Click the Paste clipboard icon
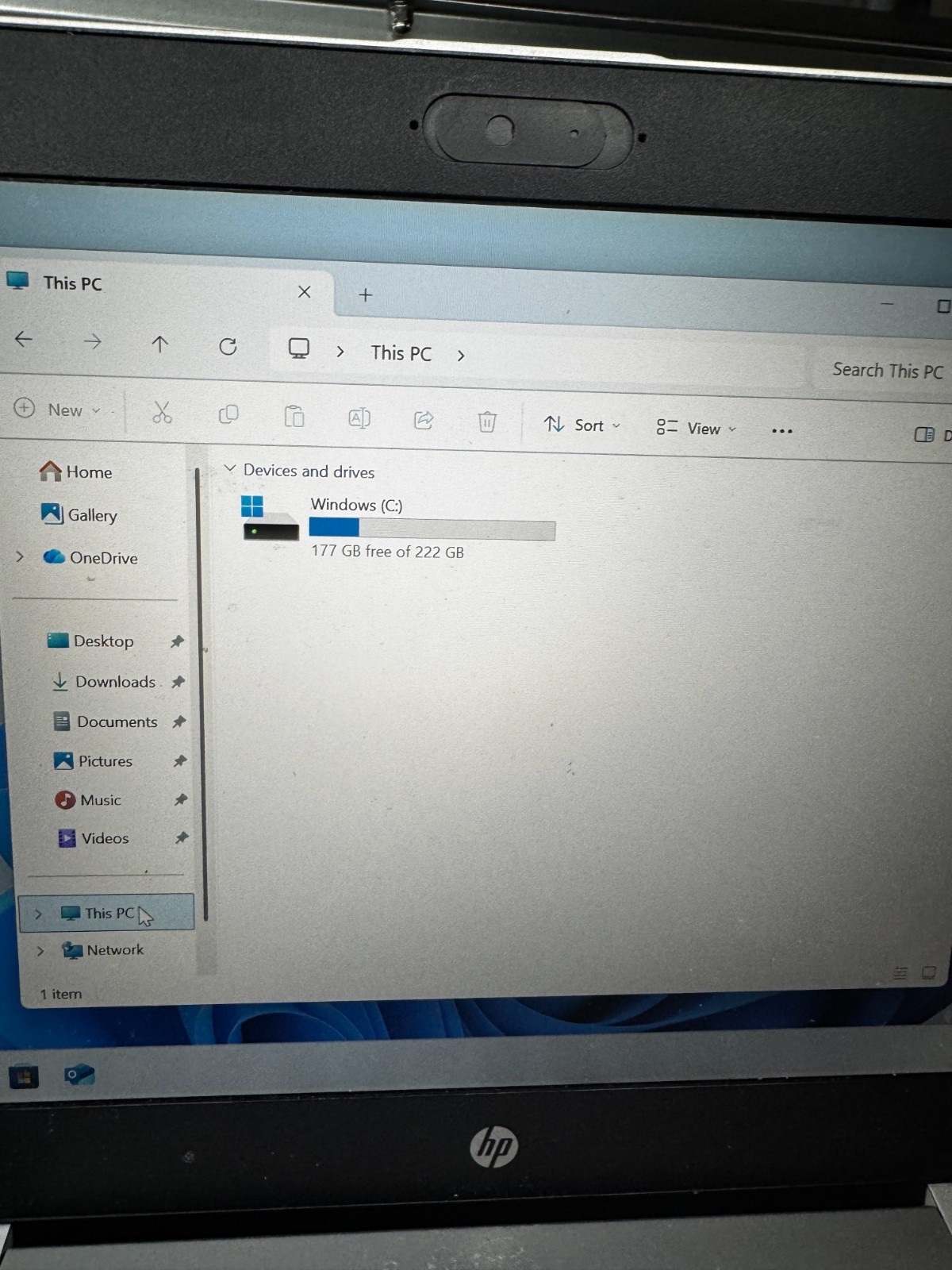Image resolution: width=952 pixels, height=1270 pixels. point(294,416)
